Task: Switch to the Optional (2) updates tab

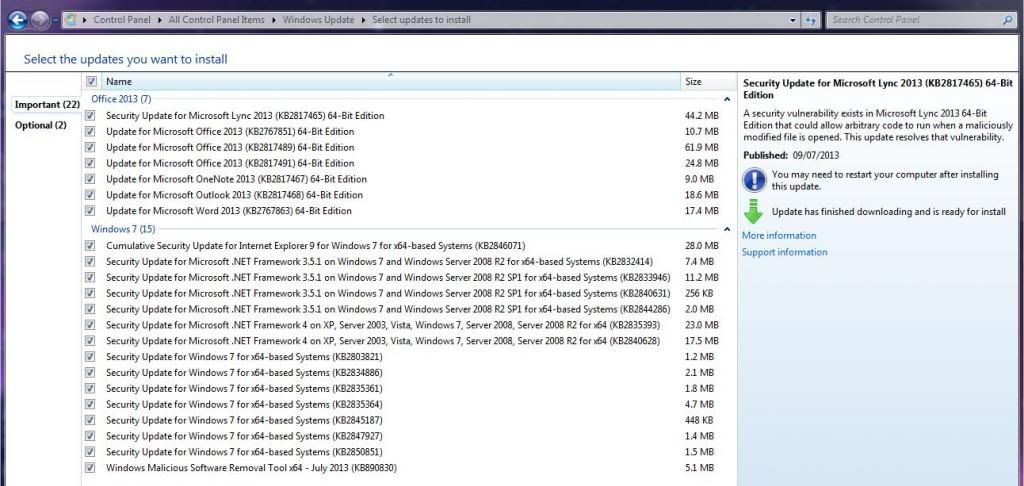Action: pyautogui.click(x=41, y=125)
